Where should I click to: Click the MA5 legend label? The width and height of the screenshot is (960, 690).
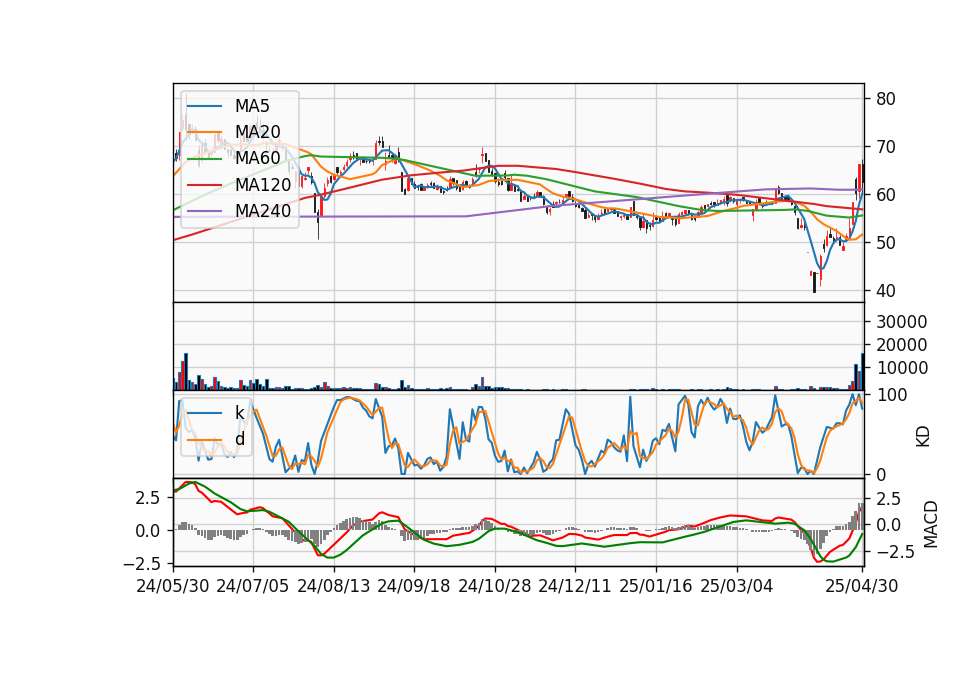[x=252, y=106]
